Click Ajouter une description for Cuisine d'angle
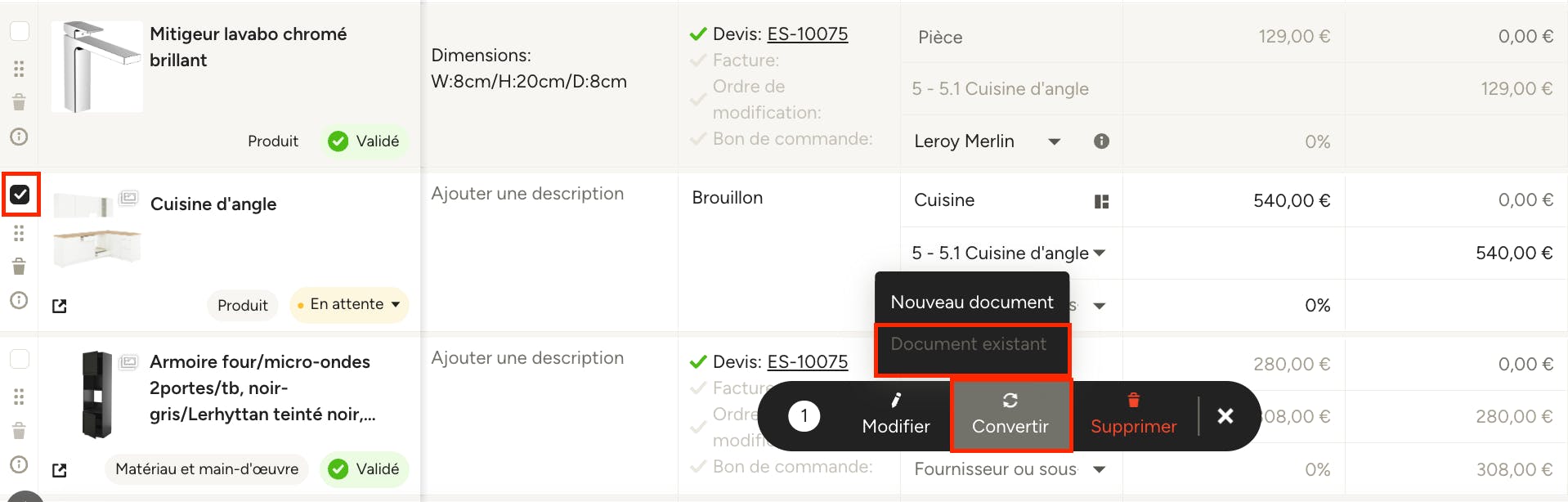This screenshot has height=502, width=1568. point(527,194)
